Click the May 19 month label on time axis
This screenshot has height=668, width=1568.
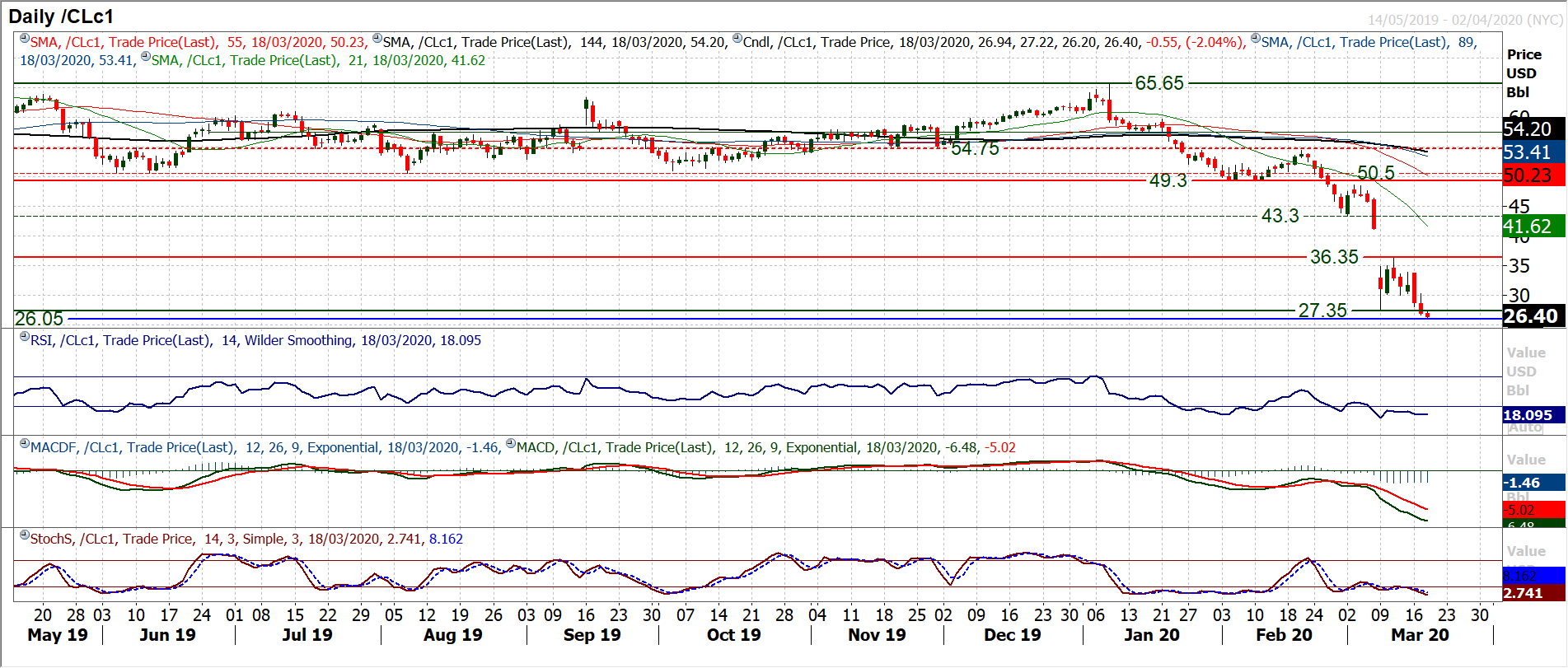(x=57, y=635)
